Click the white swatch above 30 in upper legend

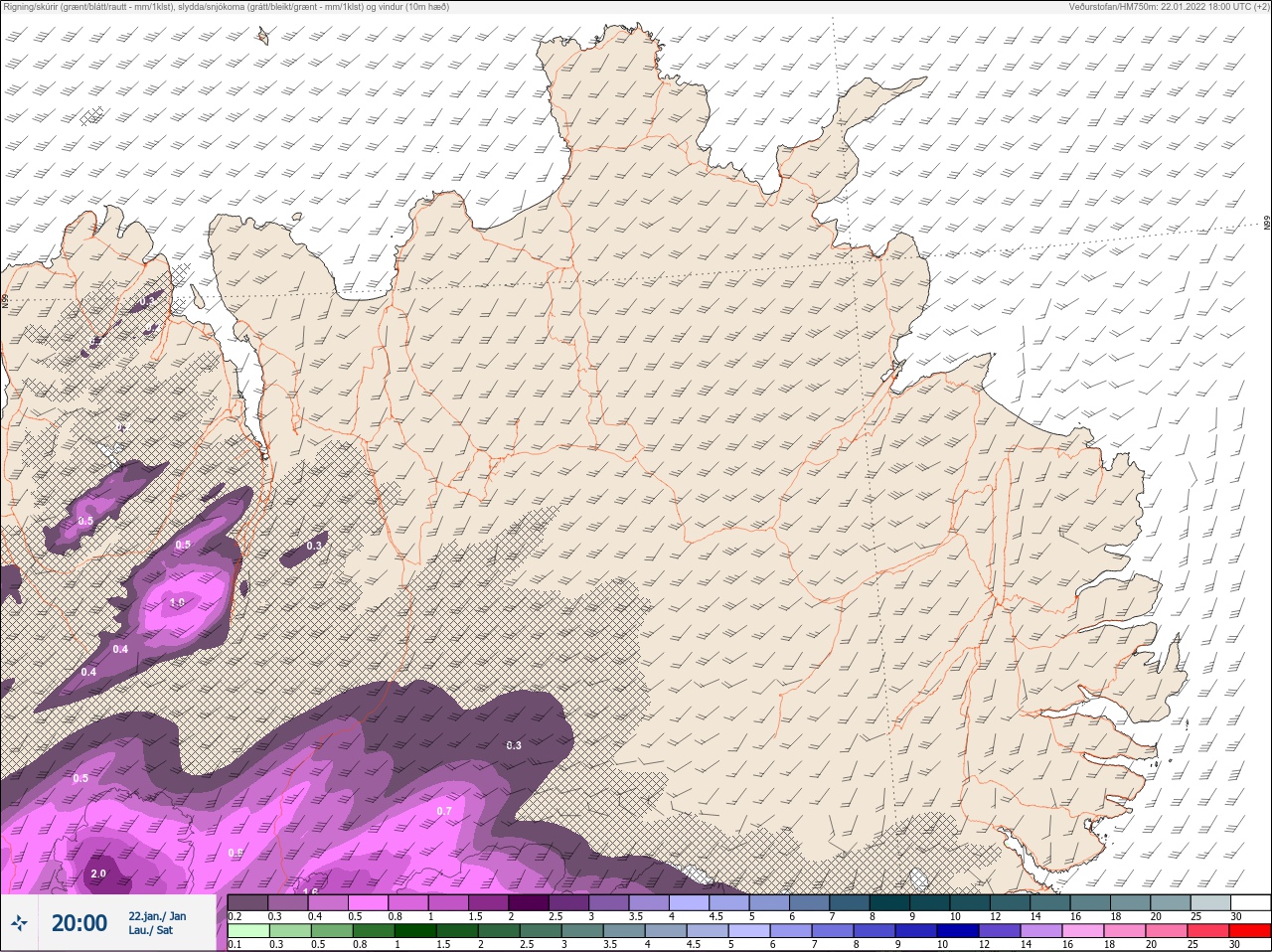(x=1251, y=902)
